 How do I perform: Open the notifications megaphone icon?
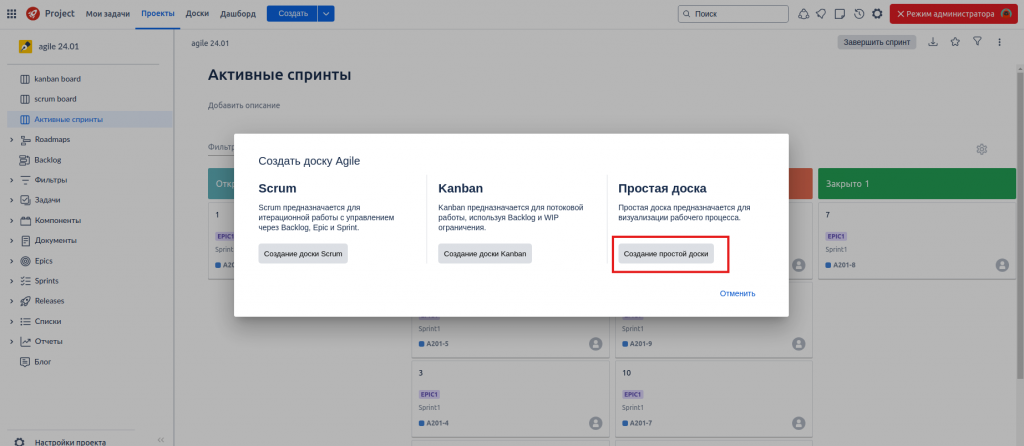[822, 14]
